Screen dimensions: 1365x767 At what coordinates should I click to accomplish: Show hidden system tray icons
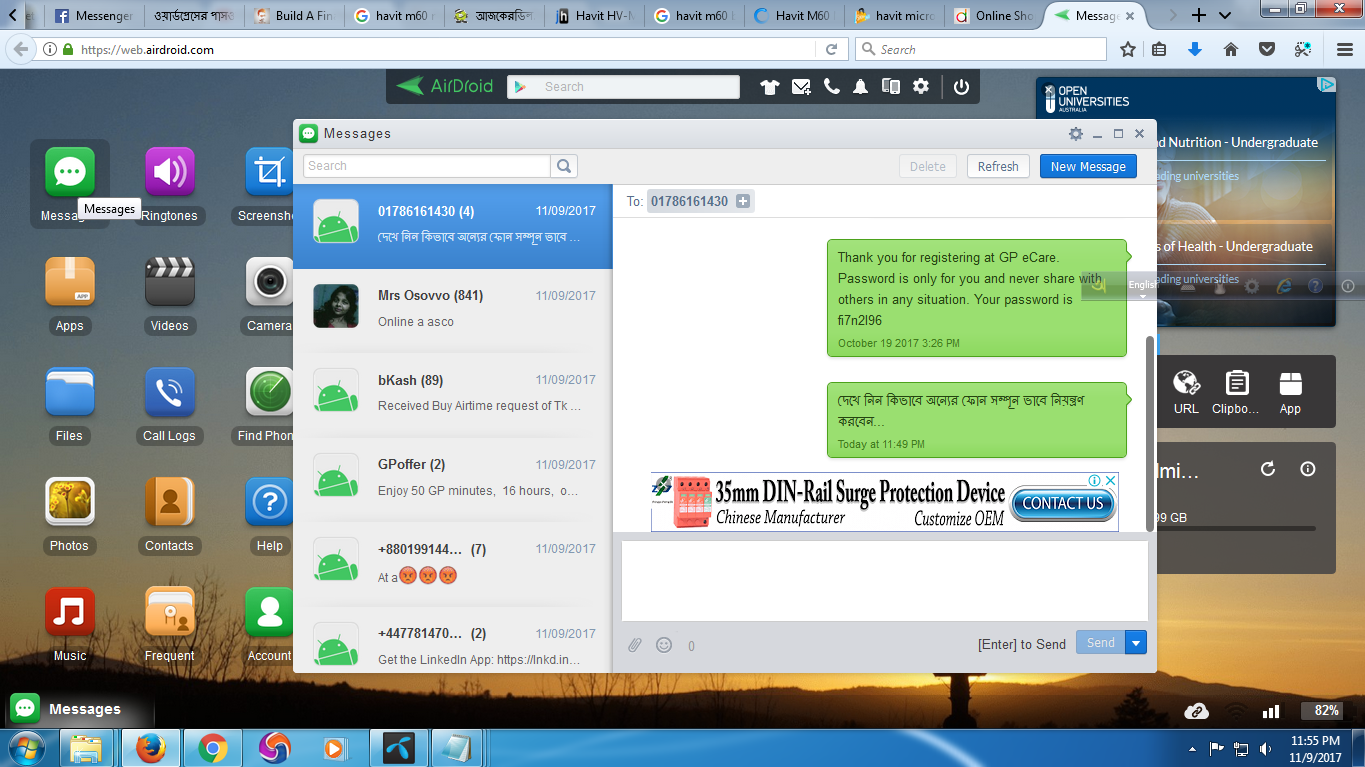click(1192, 748)
